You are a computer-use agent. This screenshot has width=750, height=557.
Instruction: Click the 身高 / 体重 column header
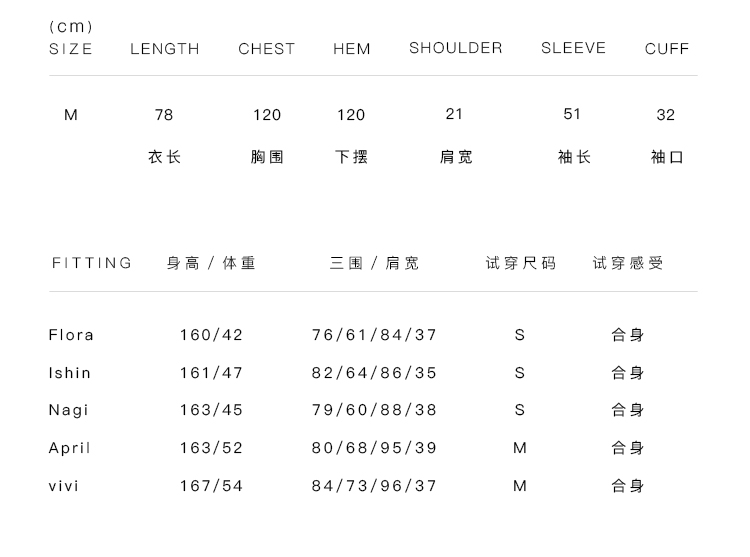click(x=212, y=263)
